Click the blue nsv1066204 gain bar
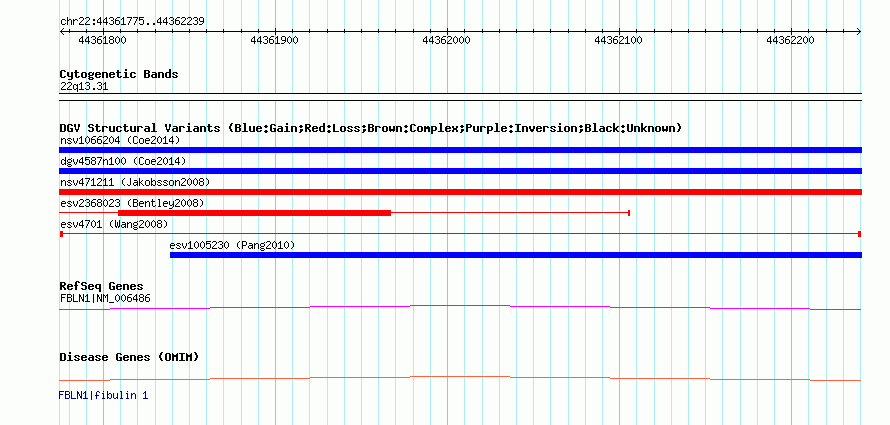890x425 pixels. (x=460, y=150)
